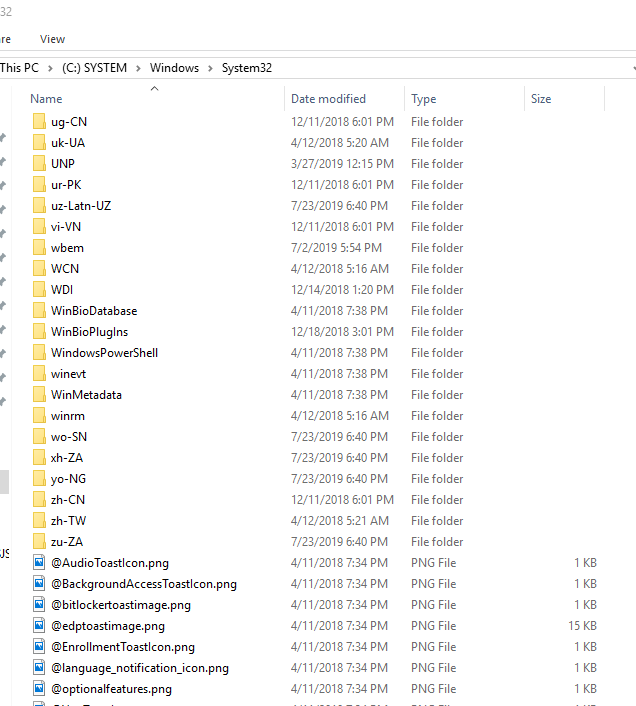The width and height of the screenshot is (636, 706).
Task: Select the ug-CN folder icon
Action: pyautogui.click(x=39, y=122)
